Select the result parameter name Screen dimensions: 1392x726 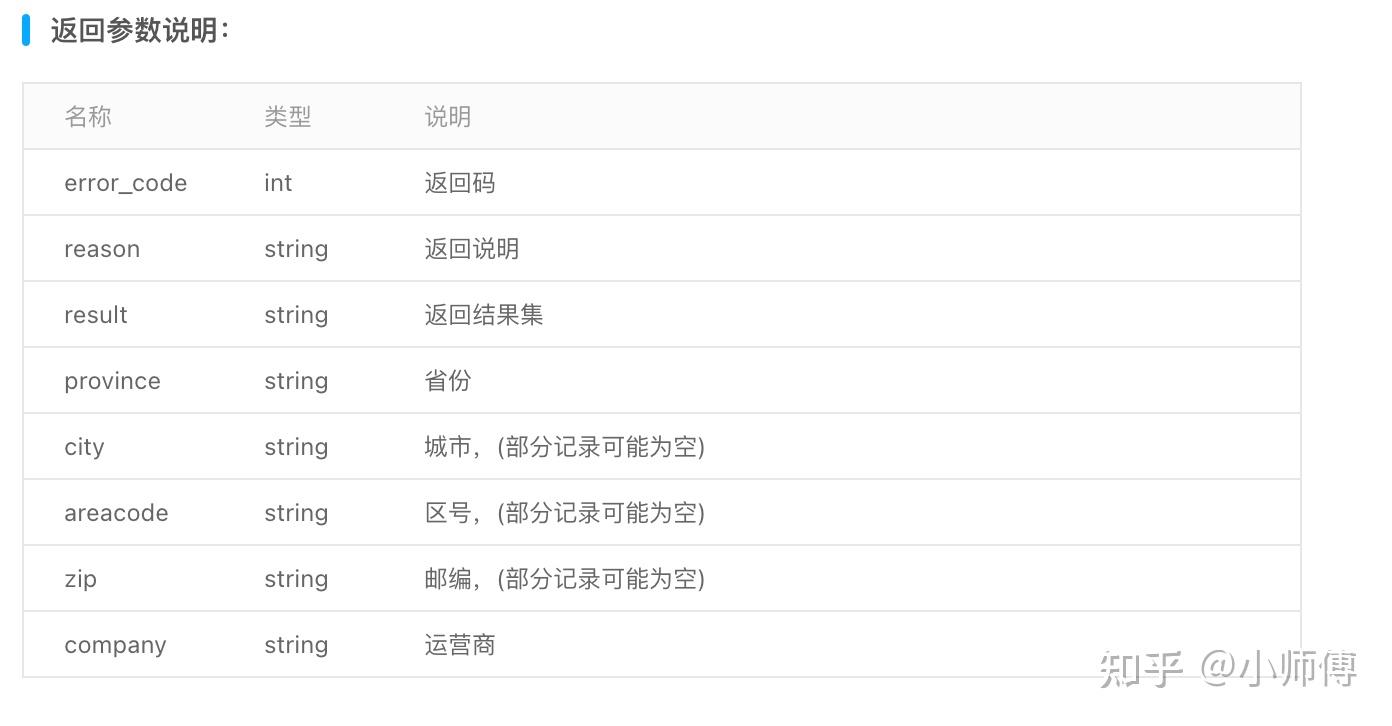96,315
